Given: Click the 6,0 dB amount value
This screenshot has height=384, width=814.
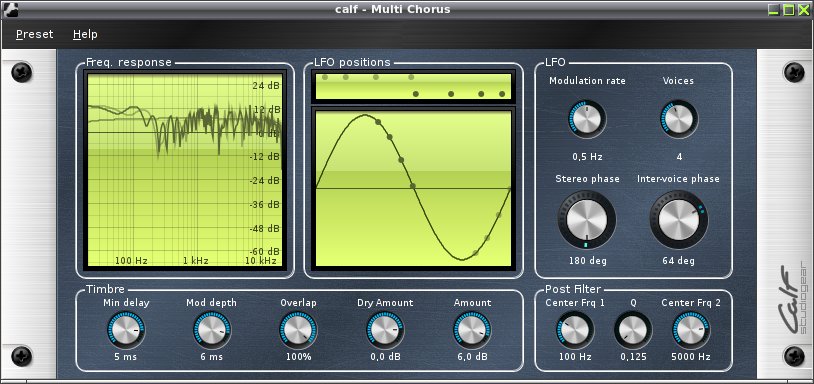Looking at the screenshot, I should (472, 357).
